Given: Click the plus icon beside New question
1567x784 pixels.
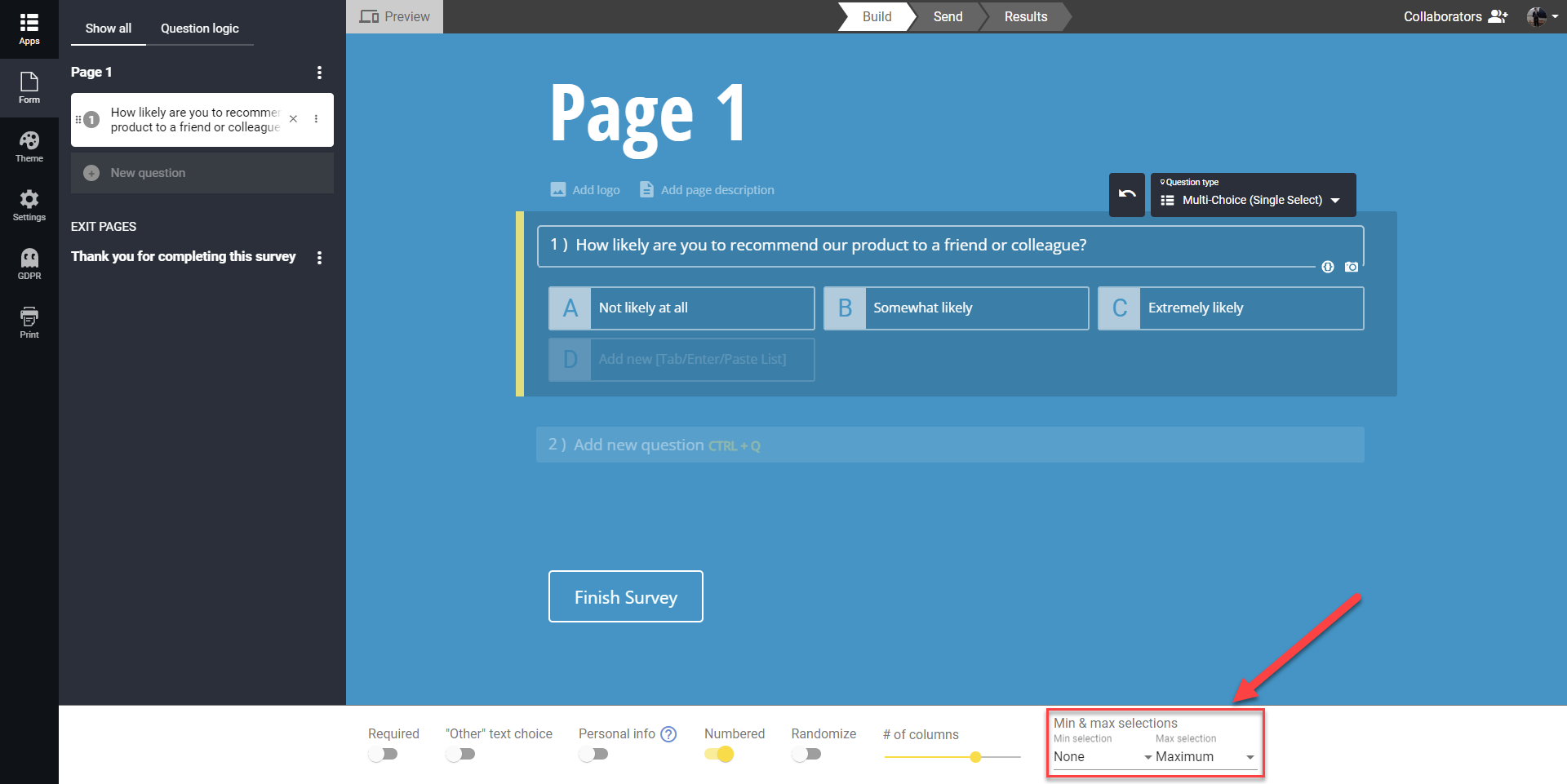Looking at the screenshot, I should pos(91,173).
